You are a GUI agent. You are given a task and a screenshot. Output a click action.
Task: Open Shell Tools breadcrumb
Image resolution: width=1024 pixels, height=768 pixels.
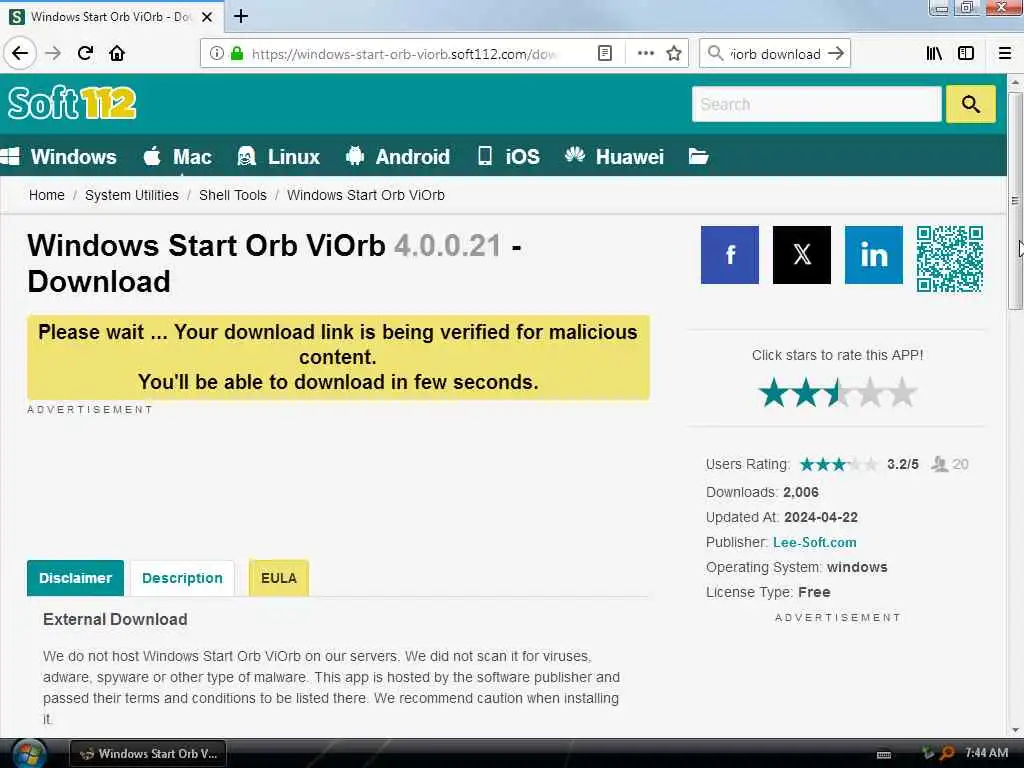pos(232,195)
